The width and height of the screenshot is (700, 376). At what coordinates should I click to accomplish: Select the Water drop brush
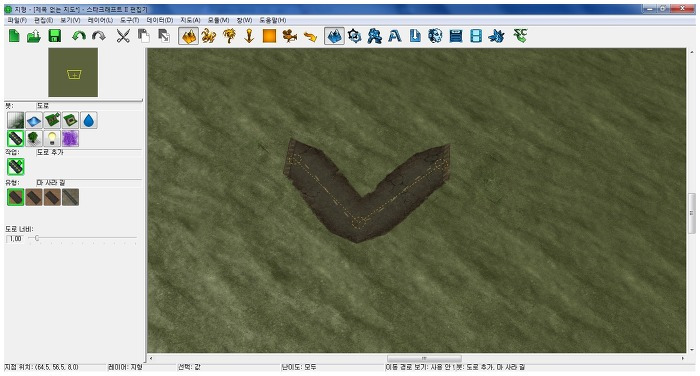tap(89, 120)
